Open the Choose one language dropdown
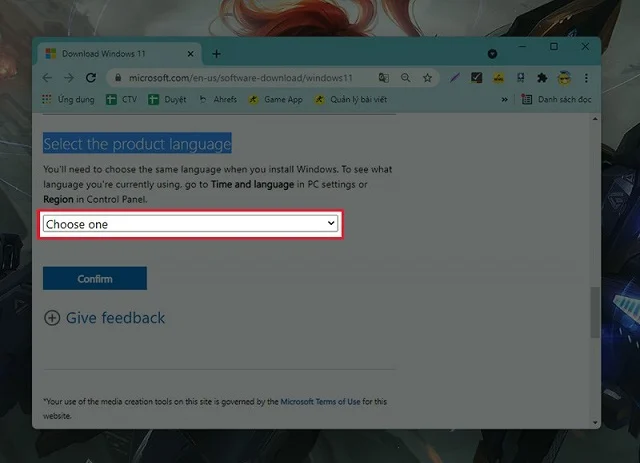The height and width of the screenshot is (463, 640). pyautogui.click(x=191, y=224)
